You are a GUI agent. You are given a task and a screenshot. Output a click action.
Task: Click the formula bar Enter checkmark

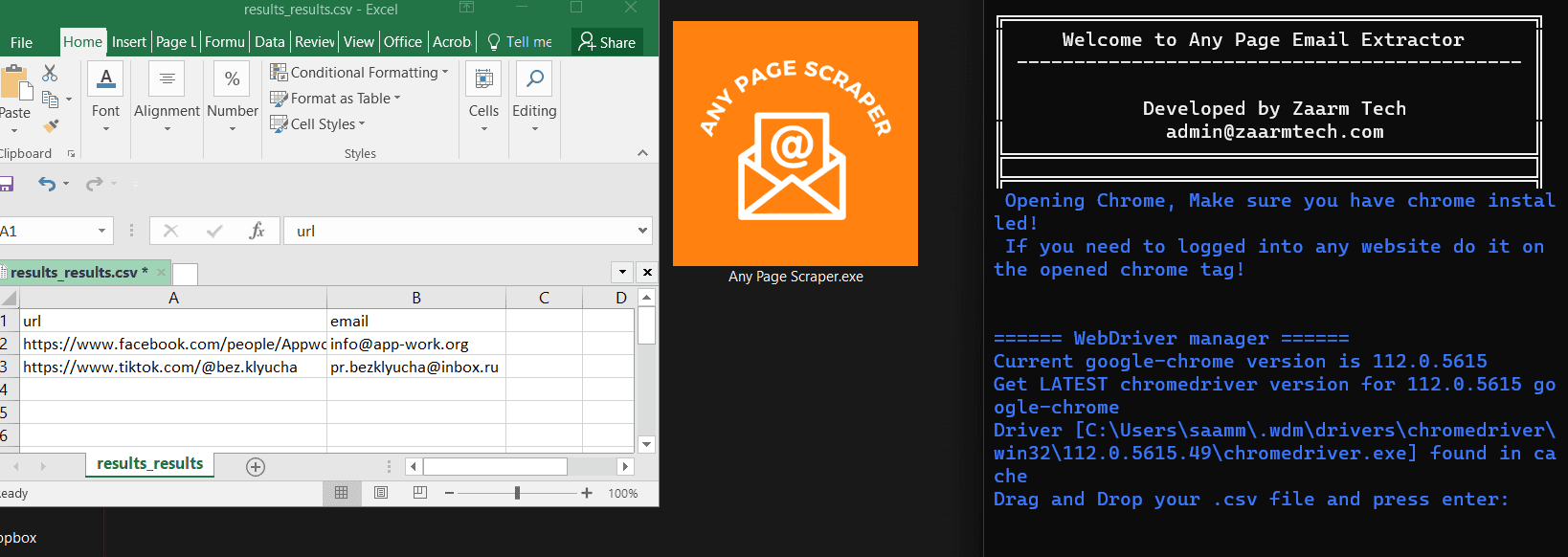(x=214, y=231)
